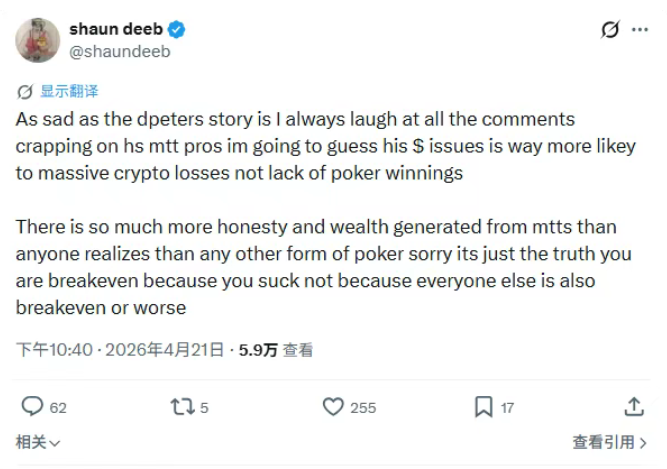Click the post timestamp 下午10:40
The height and width of the screenshot is (469, 667).
pyautogui.click(x=55, y=350)
